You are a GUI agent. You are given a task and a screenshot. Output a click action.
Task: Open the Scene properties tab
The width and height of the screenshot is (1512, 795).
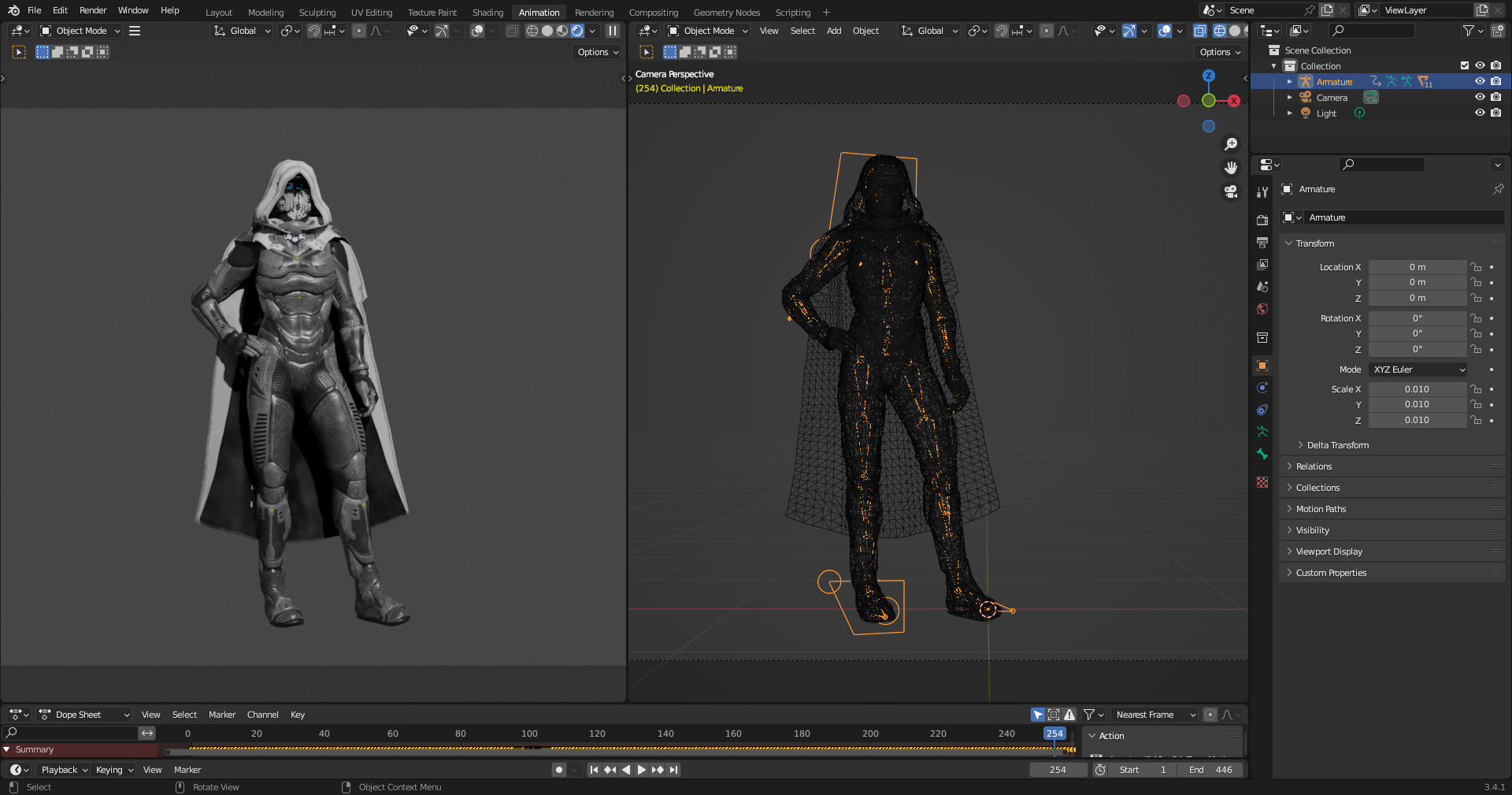point(1262,287)
